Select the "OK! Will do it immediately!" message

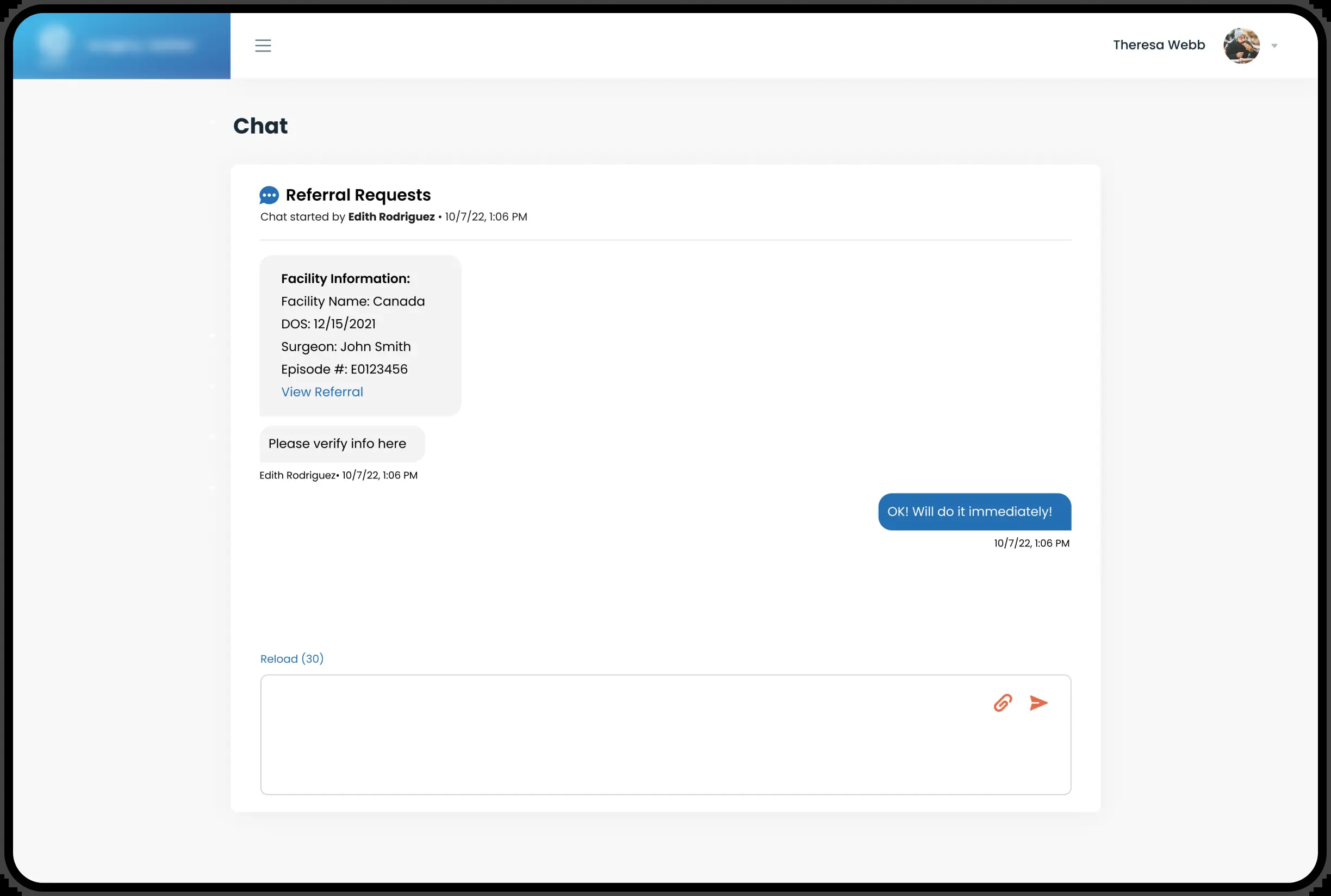(974, 512)
